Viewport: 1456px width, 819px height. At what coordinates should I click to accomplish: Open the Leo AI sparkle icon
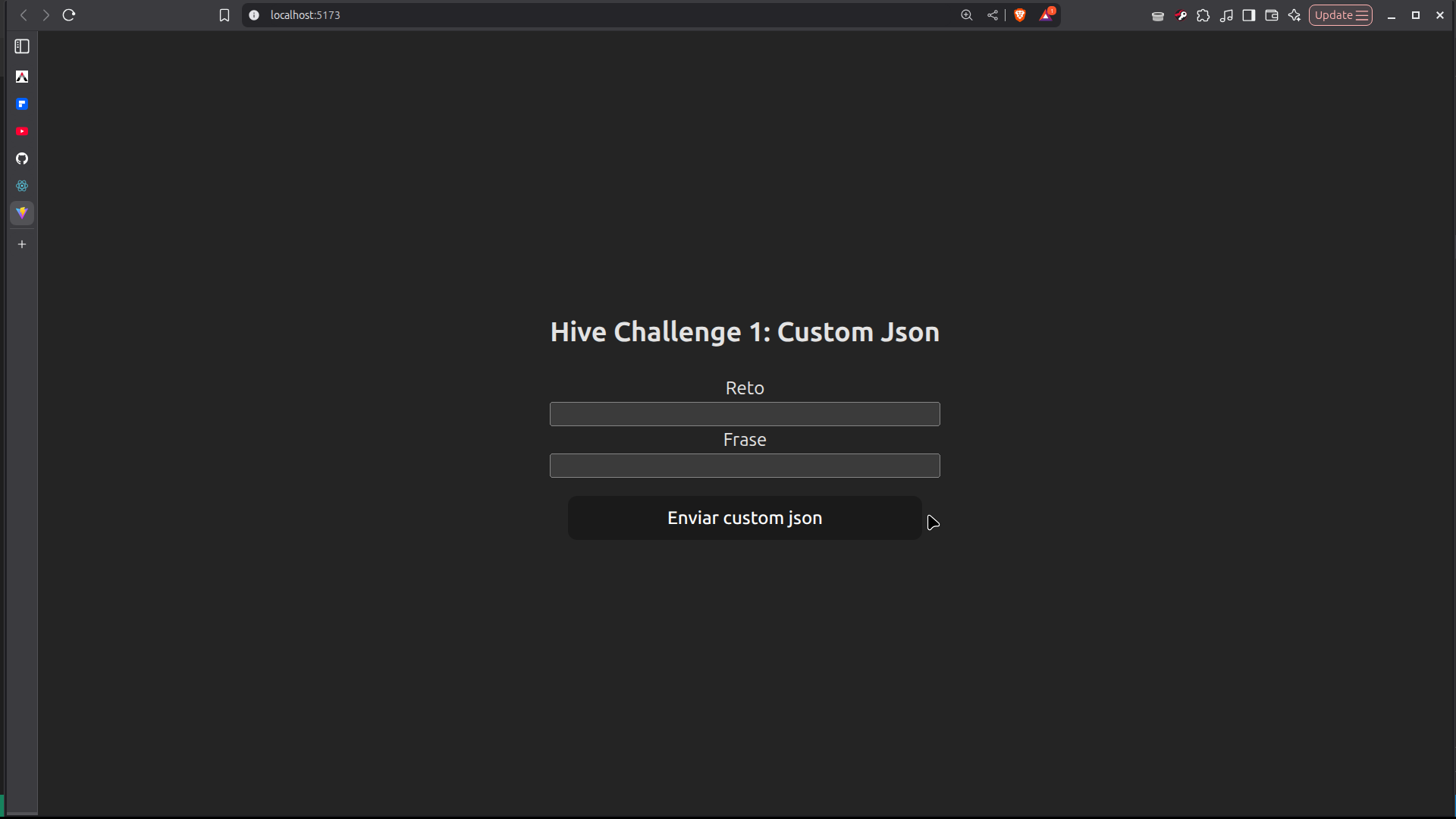point(1294,15)
